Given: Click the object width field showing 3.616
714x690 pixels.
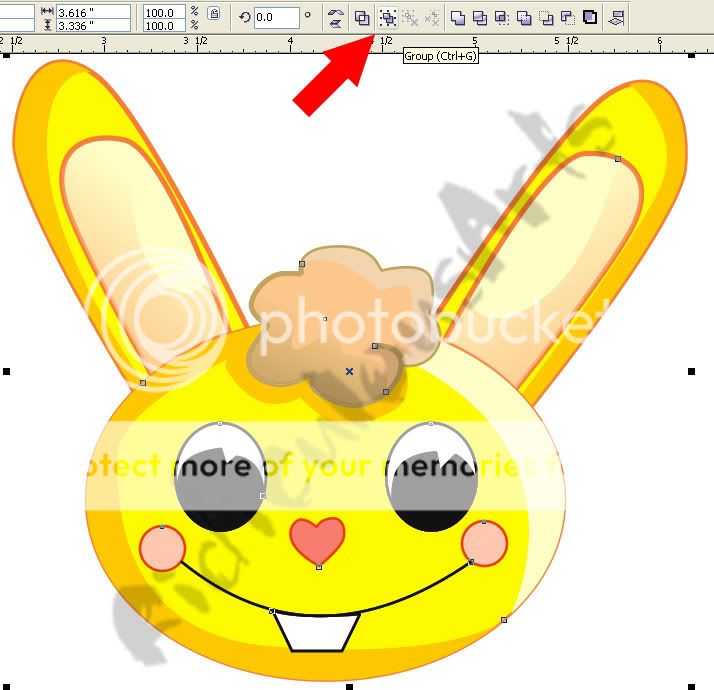Looking at the screenshot, I should click(x=94, y=10).
